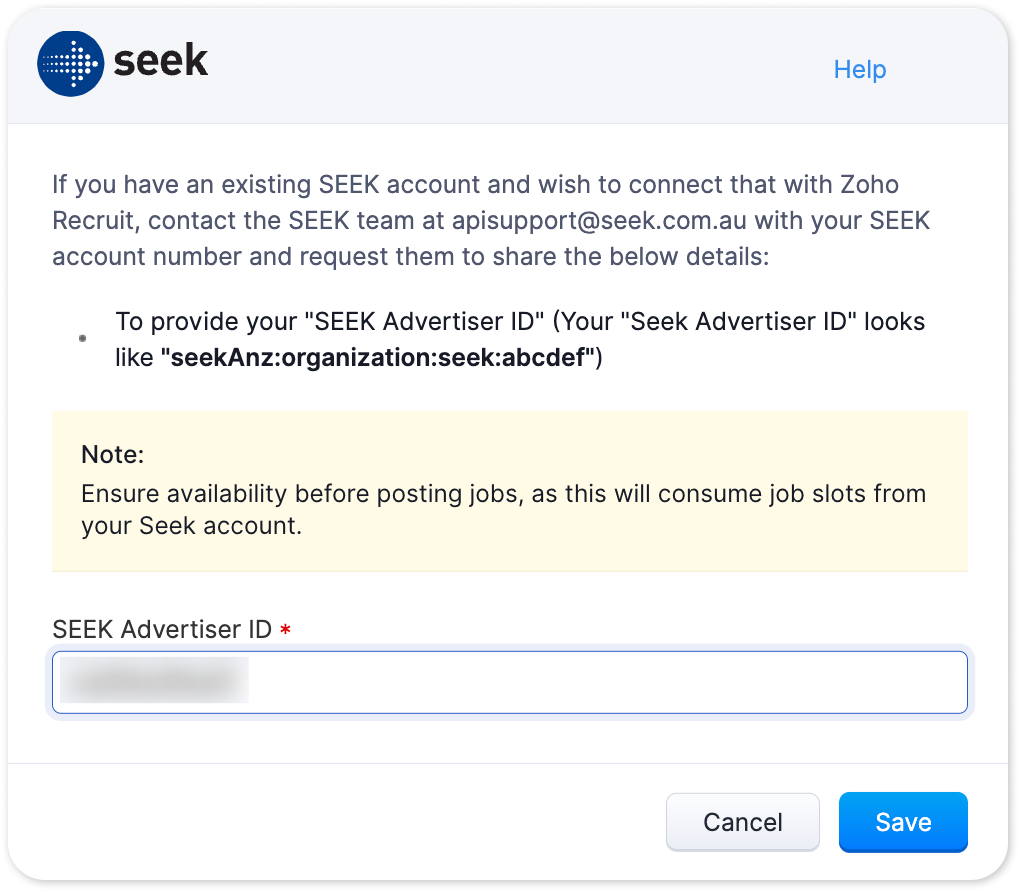
Task: Focus the SEEK Advertiser ID input field
Action: click(x=509, y=682)
